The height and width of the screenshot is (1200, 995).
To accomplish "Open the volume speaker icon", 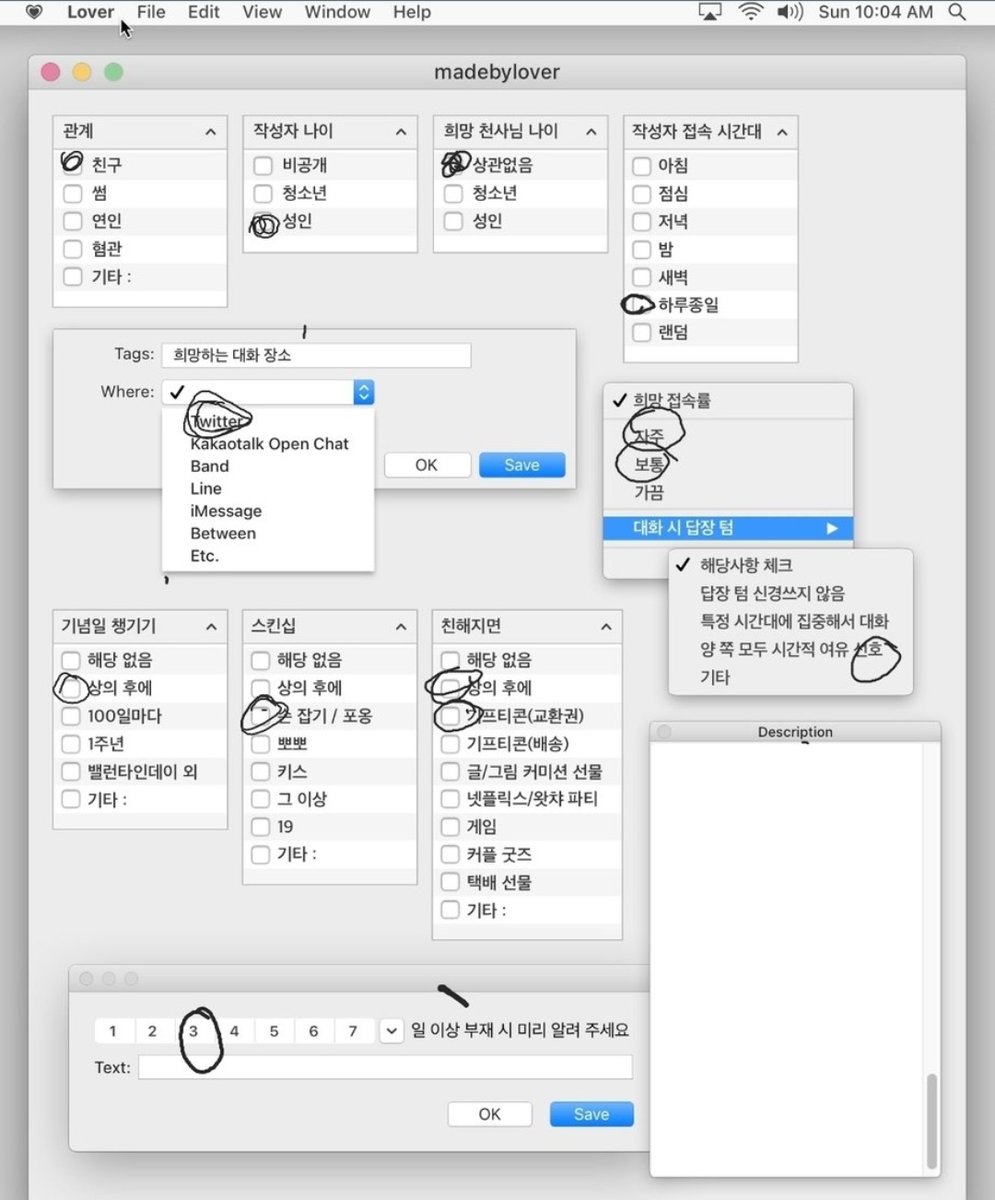I will coord(790,13).
